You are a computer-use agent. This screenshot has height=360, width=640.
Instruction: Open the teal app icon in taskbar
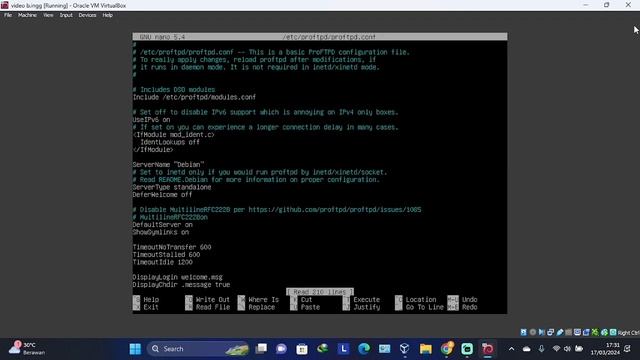click(467, 349)
